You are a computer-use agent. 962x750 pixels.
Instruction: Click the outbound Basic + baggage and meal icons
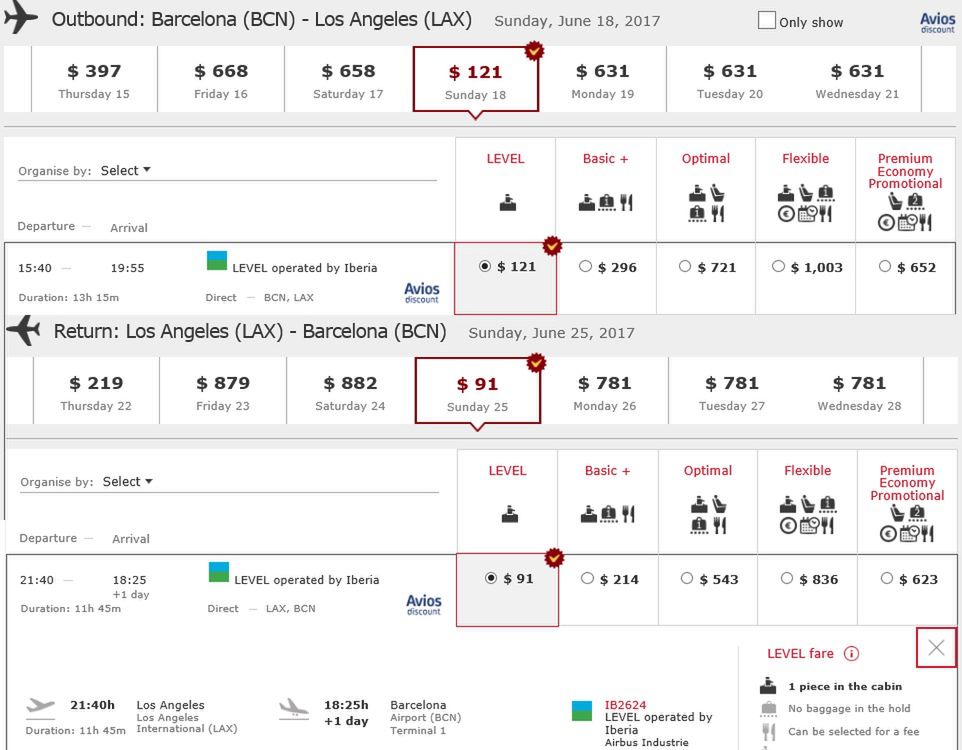pyautogui.click(x=606, y=203)
